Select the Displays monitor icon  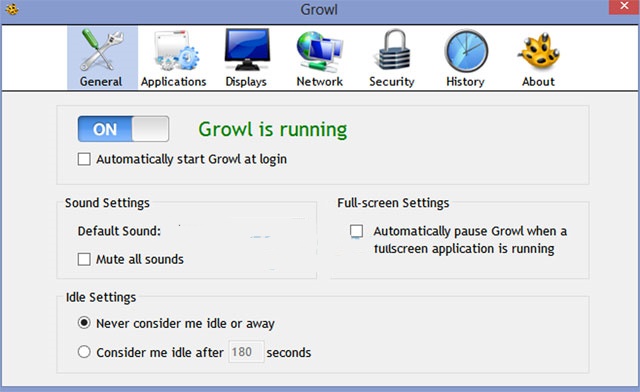[x=247, y=58]
